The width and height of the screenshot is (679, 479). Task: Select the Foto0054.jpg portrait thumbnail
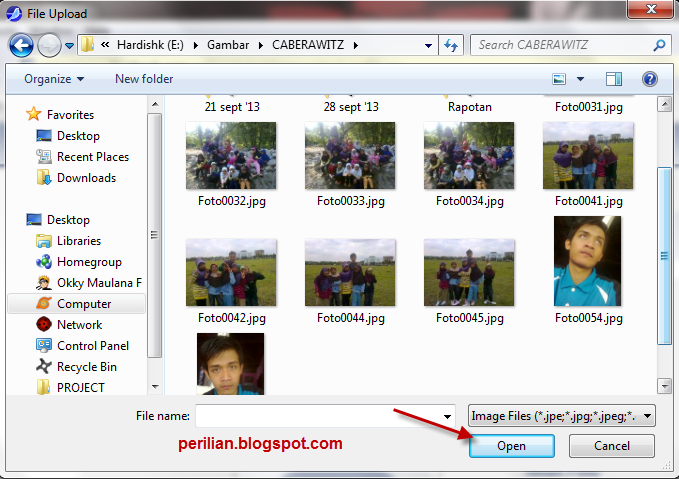click(588, 261)
